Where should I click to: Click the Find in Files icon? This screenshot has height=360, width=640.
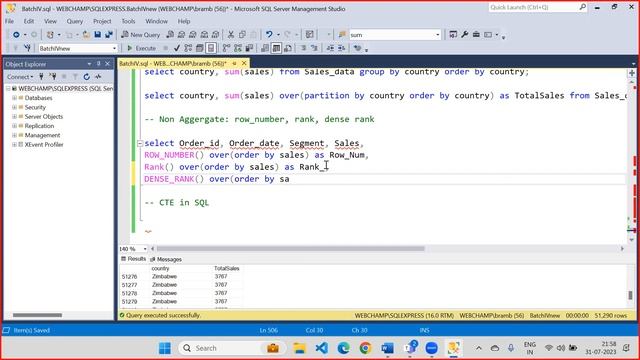point(342,35)
